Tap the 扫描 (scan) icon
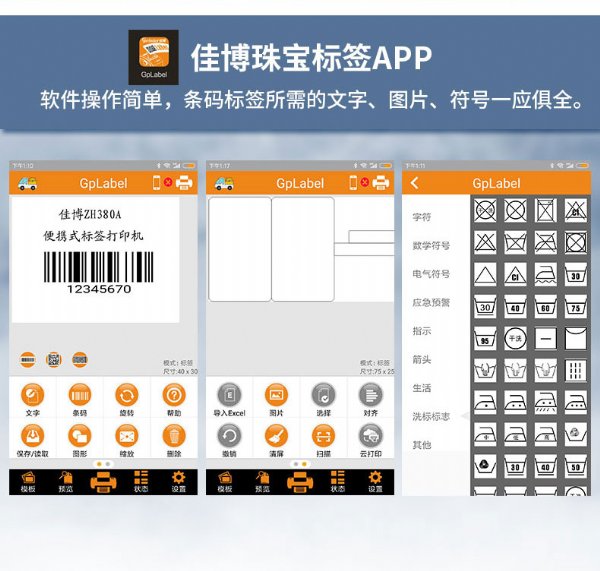This screenshot has width=600, height=571. coord(323,436)
